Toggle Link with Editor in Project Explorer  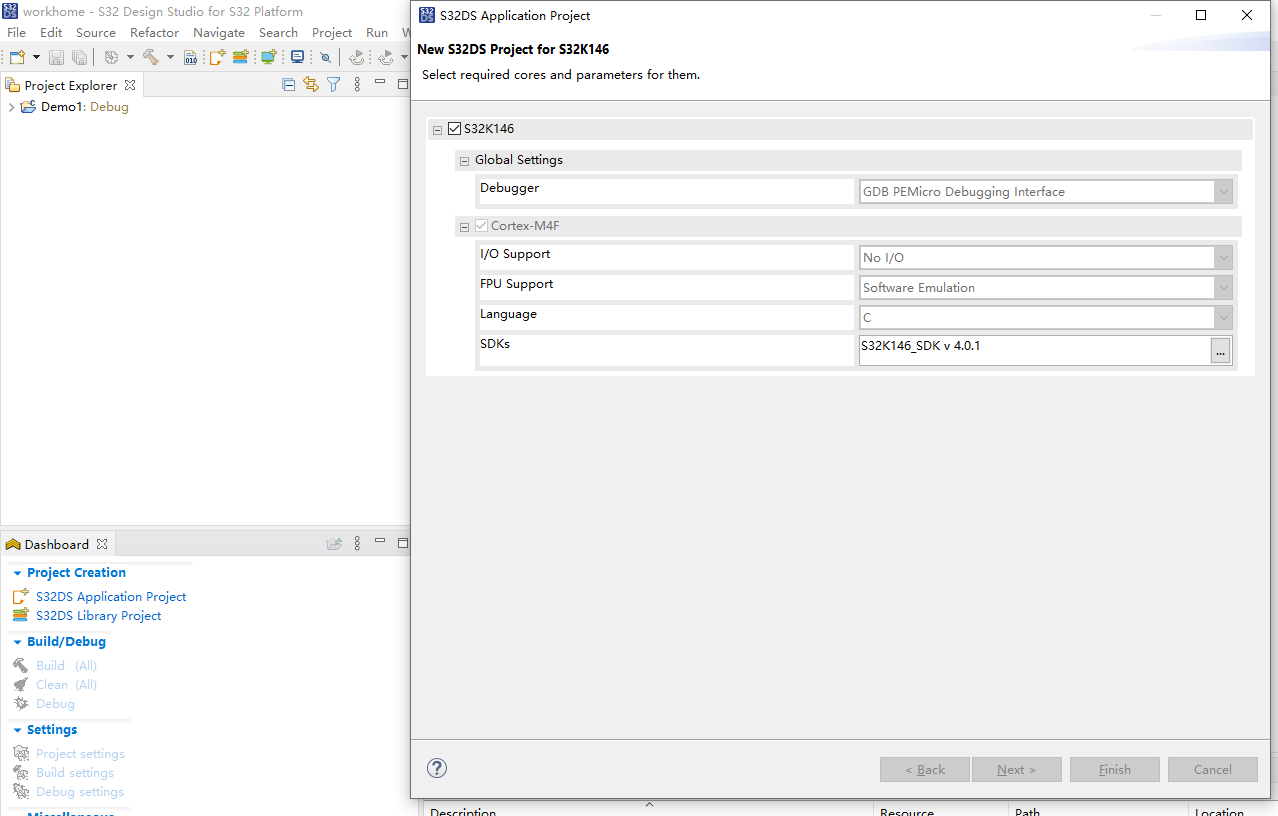click(x=311, y=85)
